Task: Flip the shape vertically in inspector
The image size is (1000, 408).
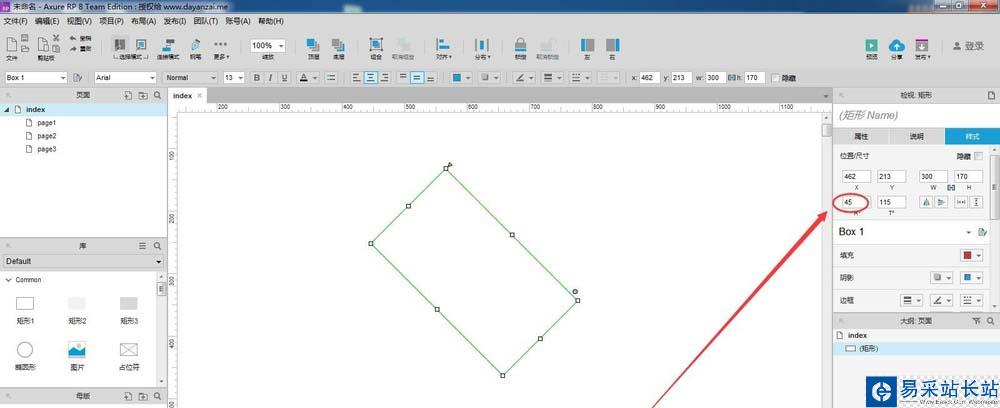Action: pyautogui.click(x=942, y=201)
